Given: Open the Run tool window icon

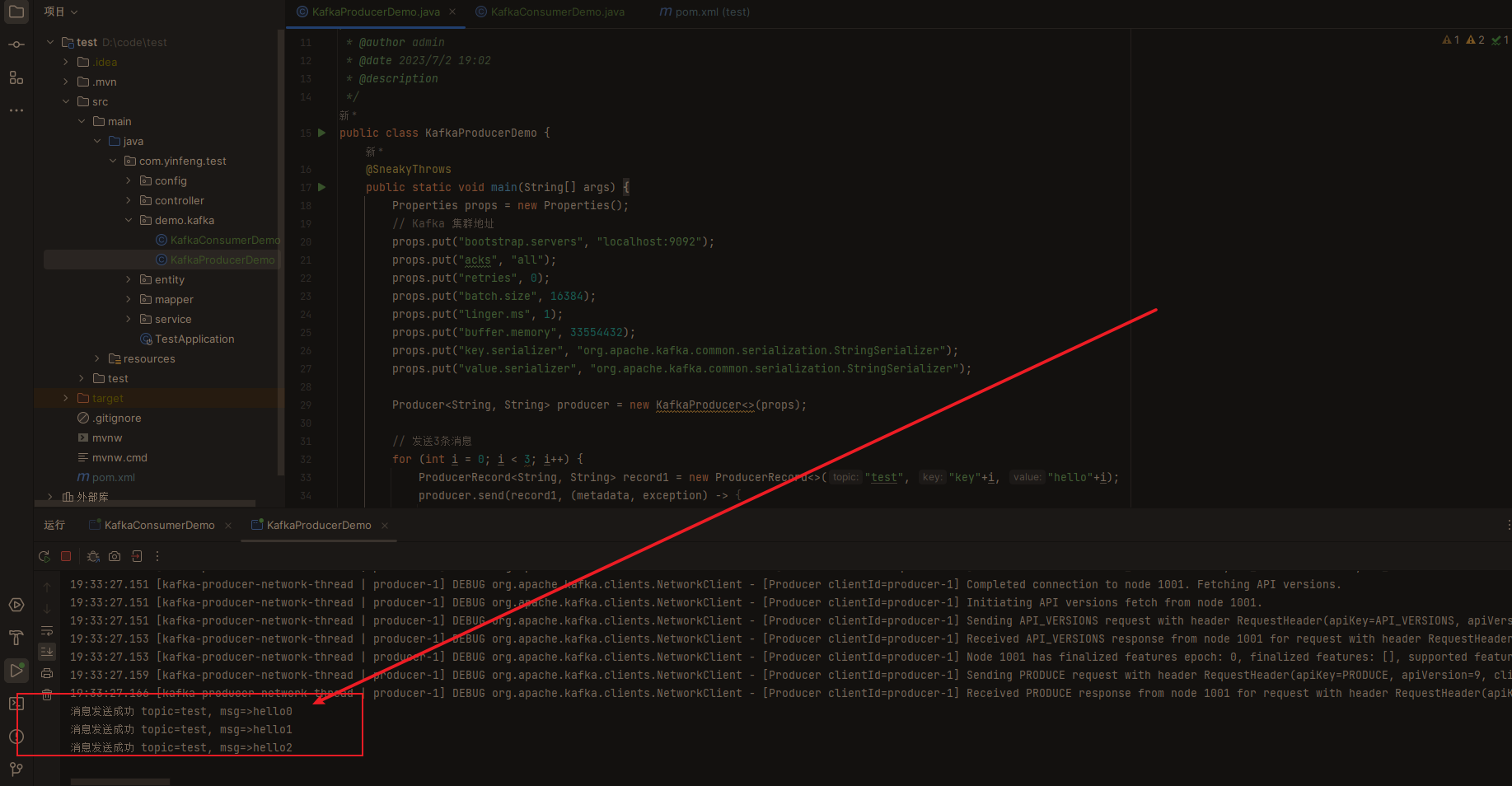Looking at the screenshot, I should (16, 671).
